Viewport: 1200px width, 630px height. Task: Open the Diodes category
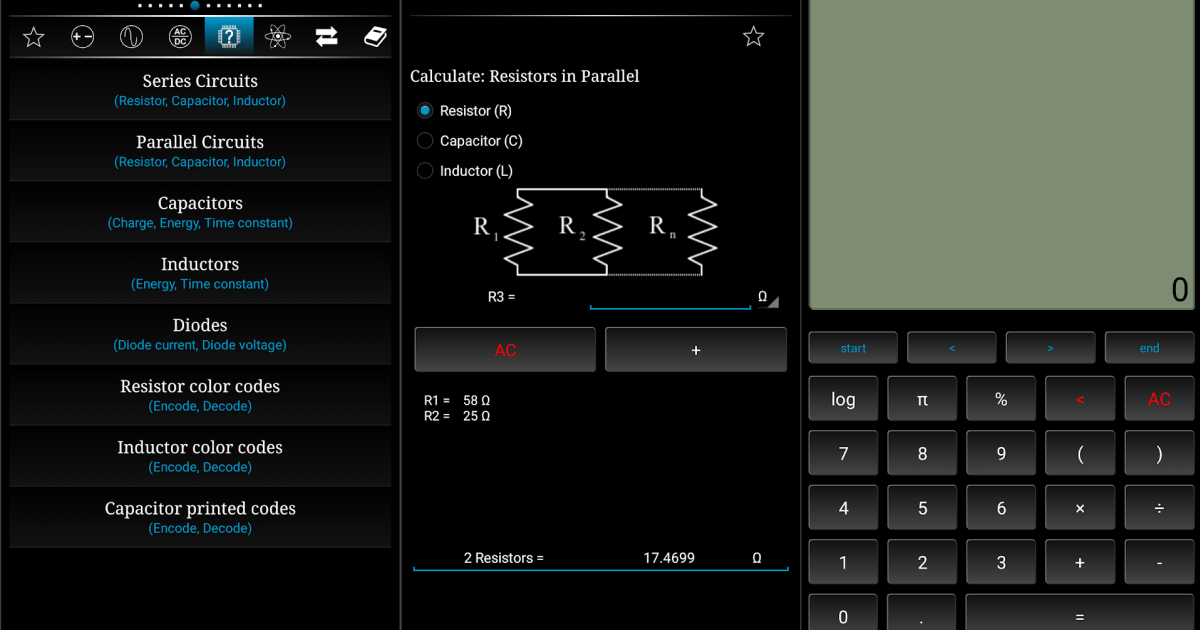pos(200,334)
